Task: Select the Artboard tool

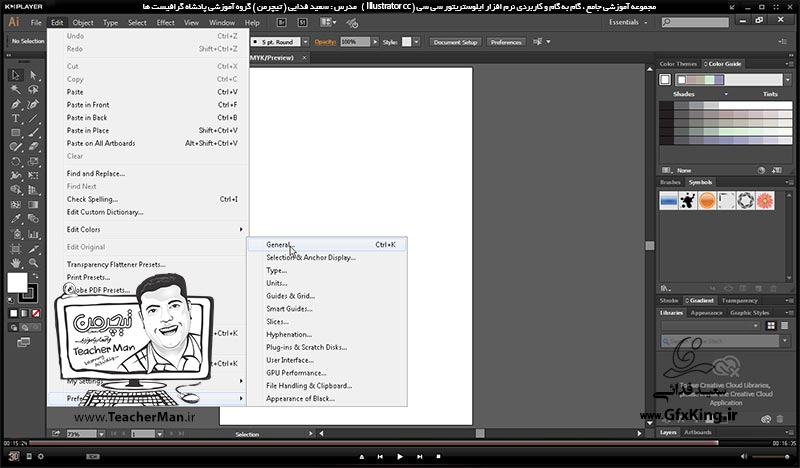Action: click(15, 249)
